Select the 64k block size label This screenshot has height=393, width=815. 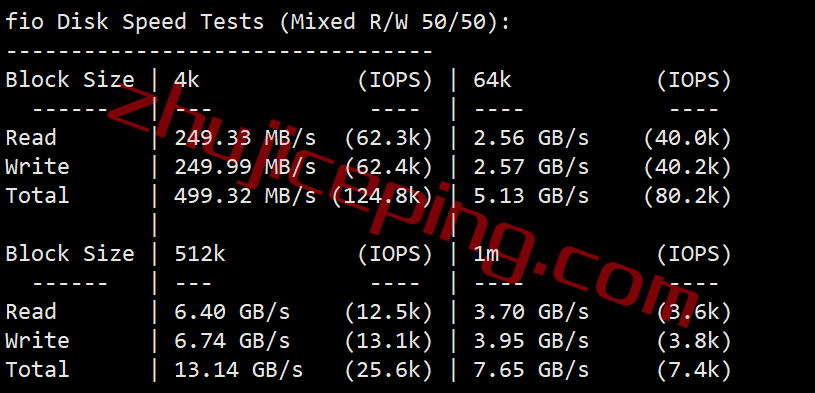click(x=492, y=80)
